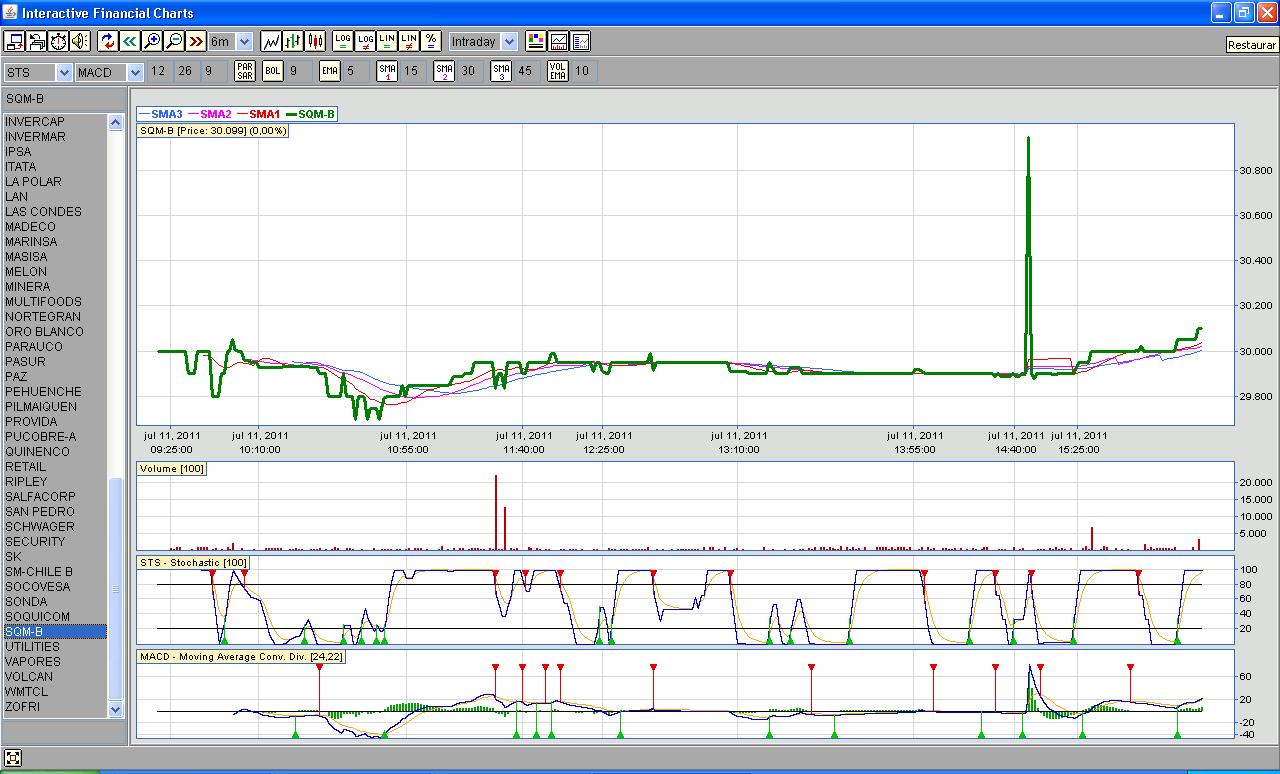Toggle the BOL Bollinger bands indicator

click(273, 71)
